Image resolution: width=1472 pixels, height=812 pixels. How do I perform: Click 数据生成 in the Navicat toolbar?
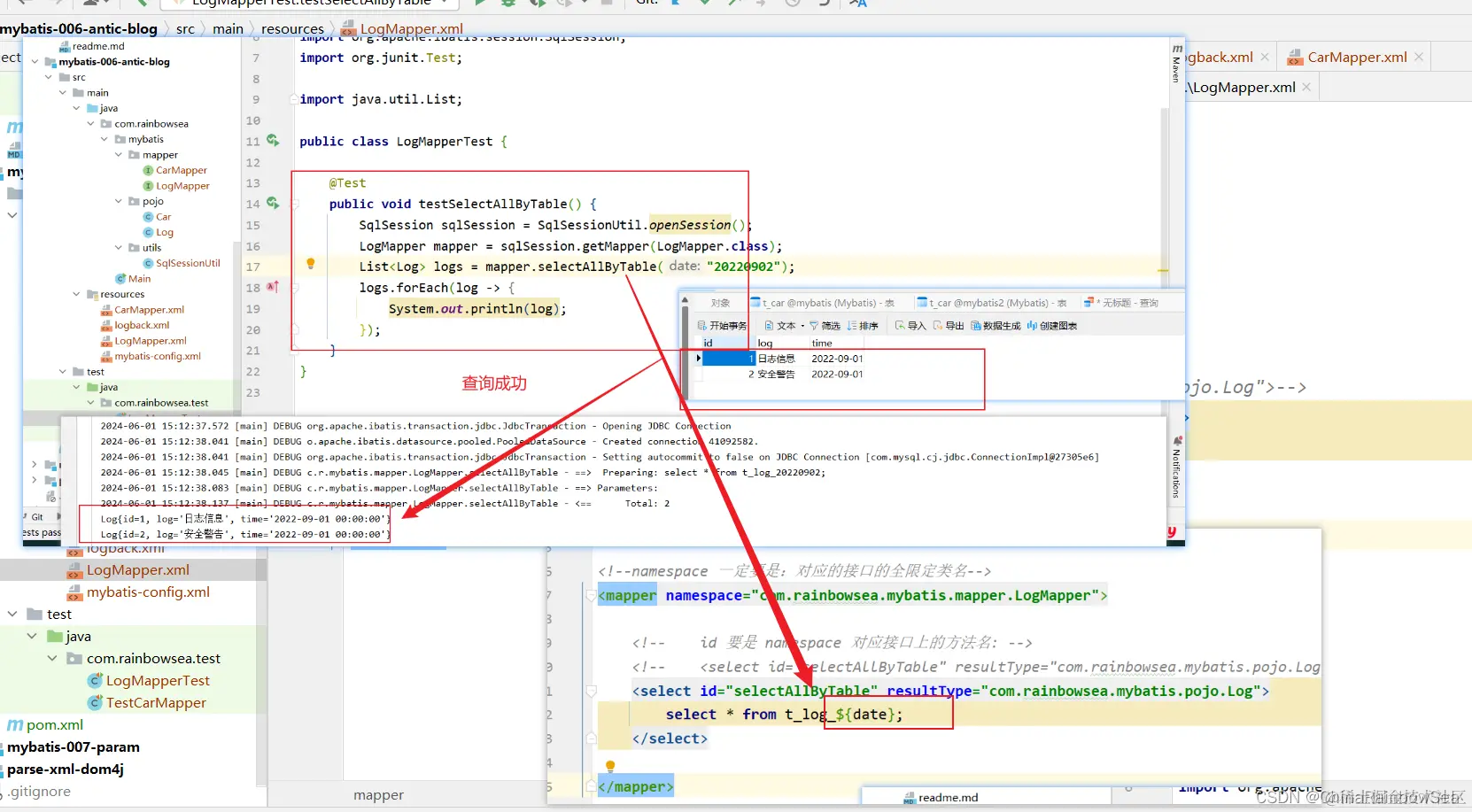click(x=996, y=326)
